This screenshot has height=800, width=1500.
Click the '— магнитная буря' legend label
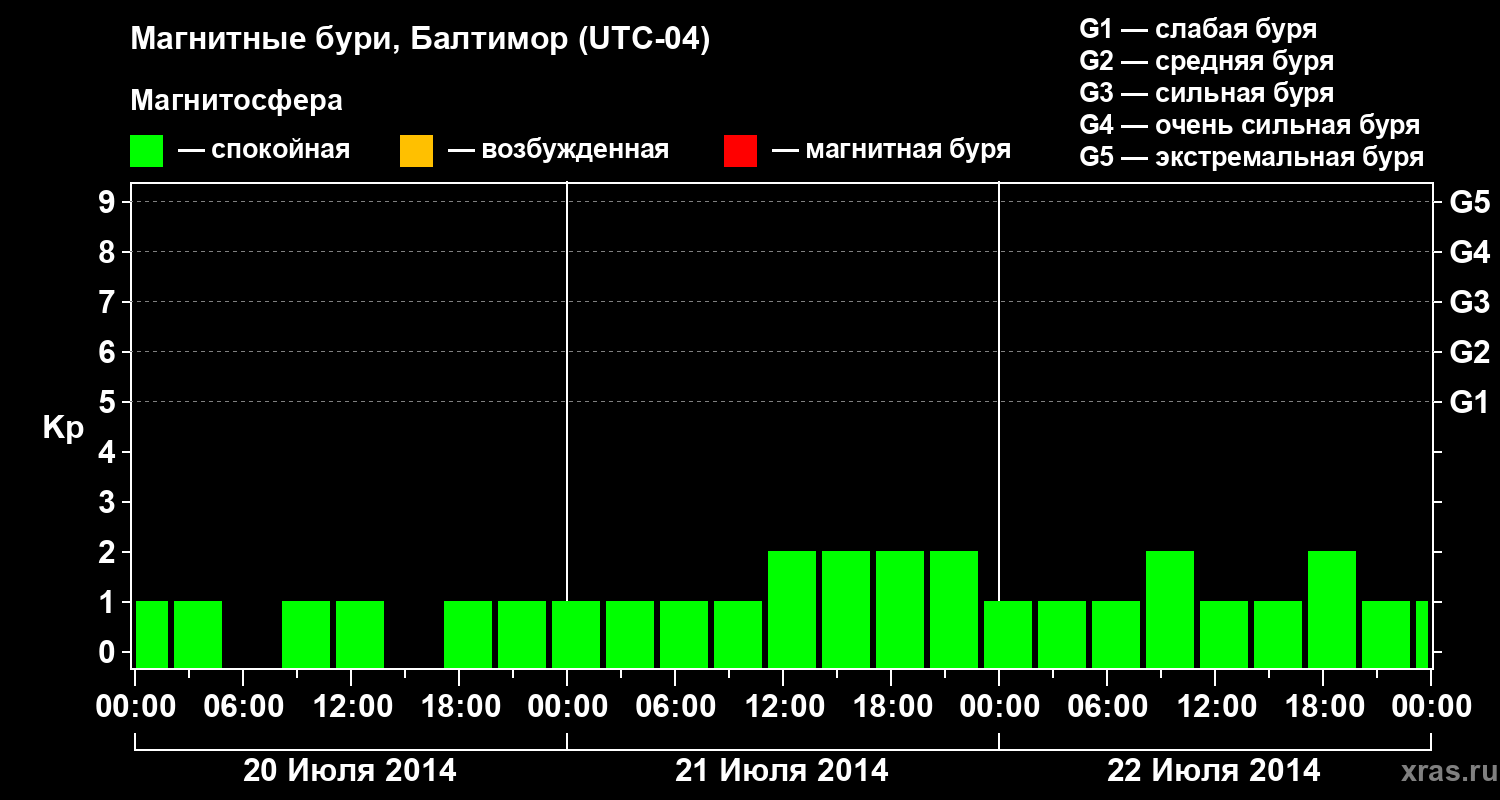pyautogui.click(x=891, y=150)
